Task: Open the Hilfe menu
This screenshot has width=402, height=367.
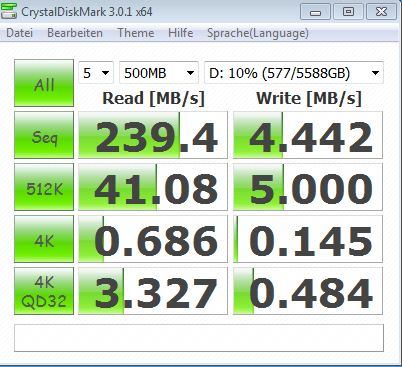Action: (x=180, y=33)
